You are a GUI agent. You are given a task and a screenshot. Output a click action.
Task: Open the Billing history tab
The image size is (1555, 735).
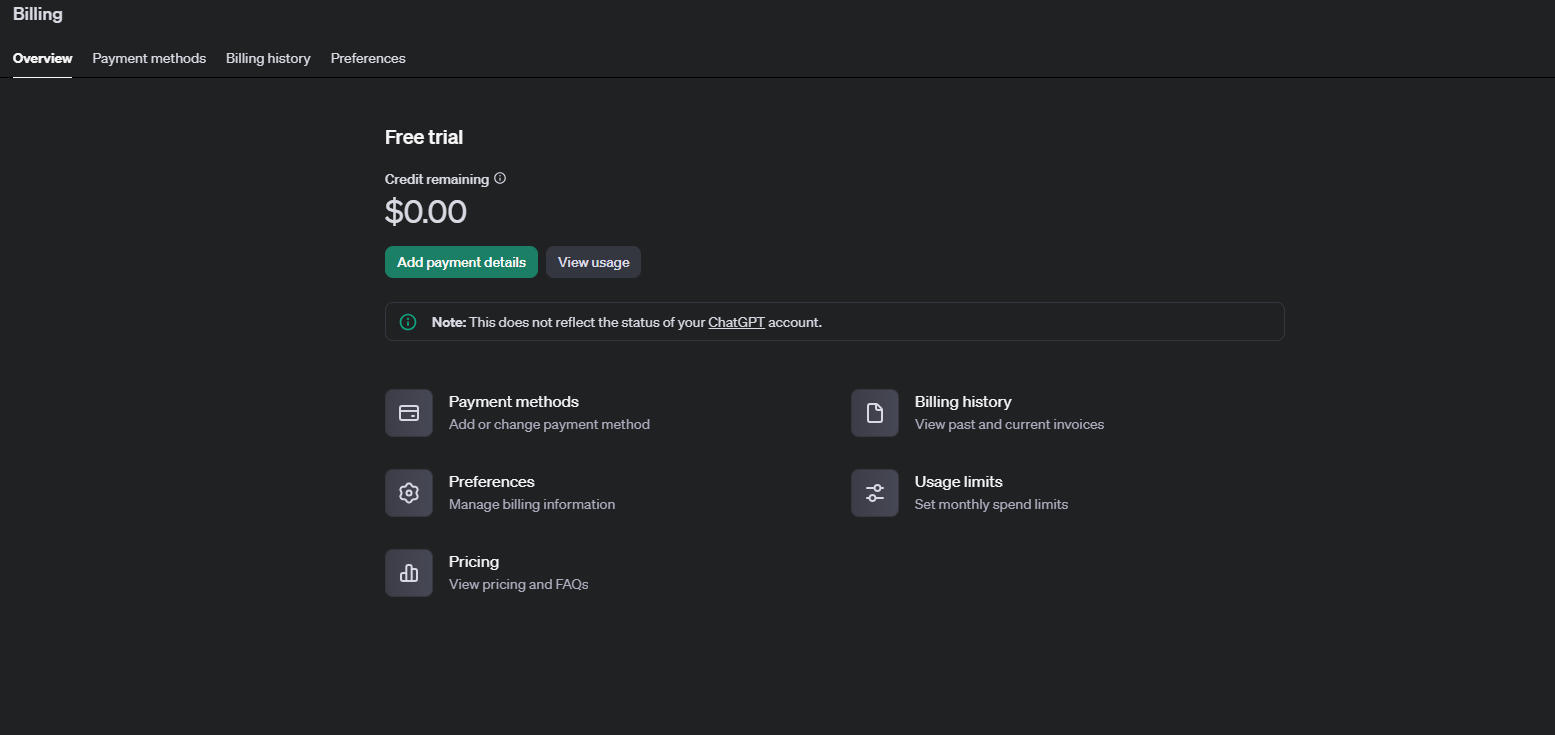[268, 58]
